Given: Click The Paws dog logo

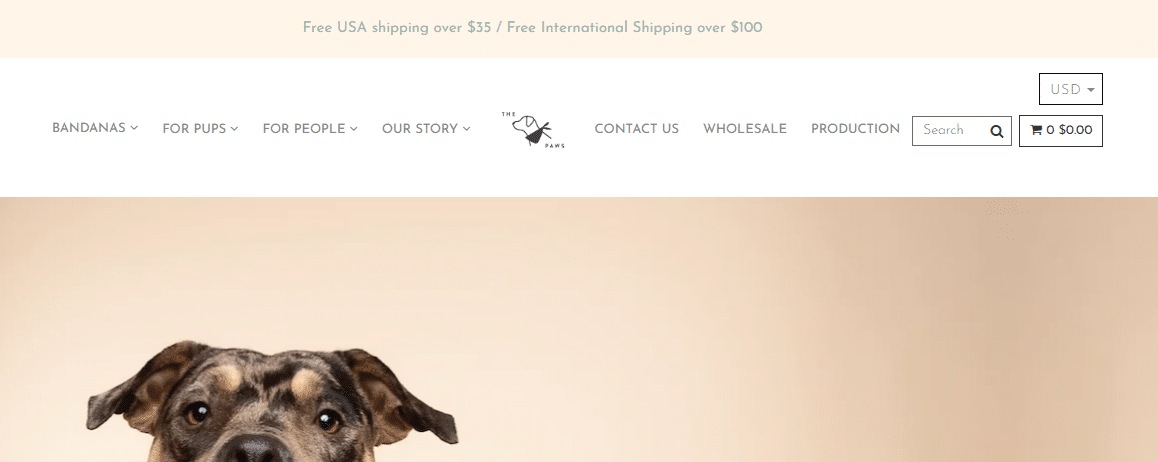Looking at the screenshot, I should (x=532, y=129).
